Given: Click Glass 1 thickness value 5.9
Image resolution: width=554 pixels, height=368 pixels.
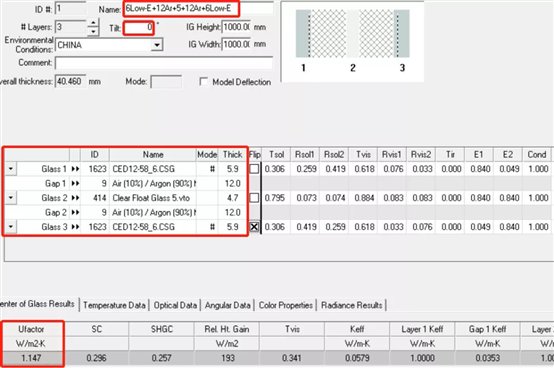Looking at the screenshot, I should pyautogui.click(x=232, y=169).
